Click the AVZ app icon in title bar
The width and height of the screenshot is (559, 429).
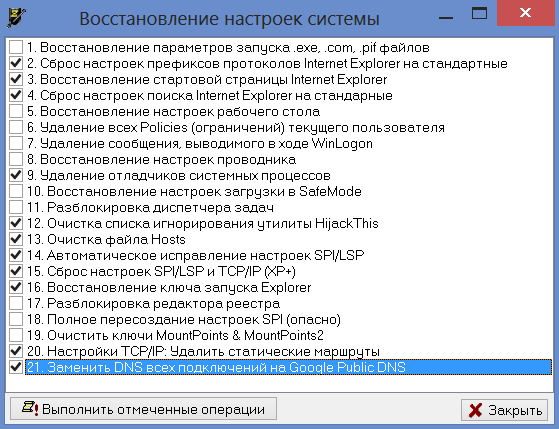click(16, 18)
